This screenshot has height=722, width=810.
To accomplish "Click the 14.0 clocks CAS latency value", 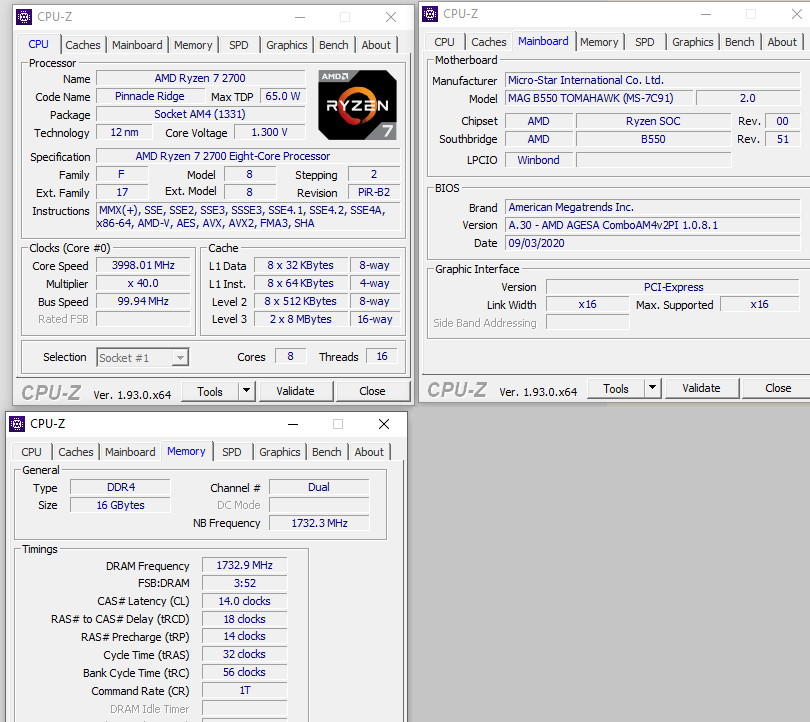I will coord(244,601).
